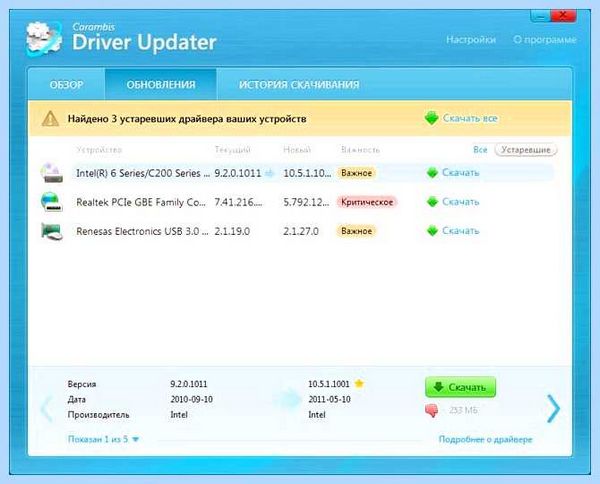This screenshot has height=484, width=600.
Task: Sort by the Новый column header
Action: click(297, 150)
